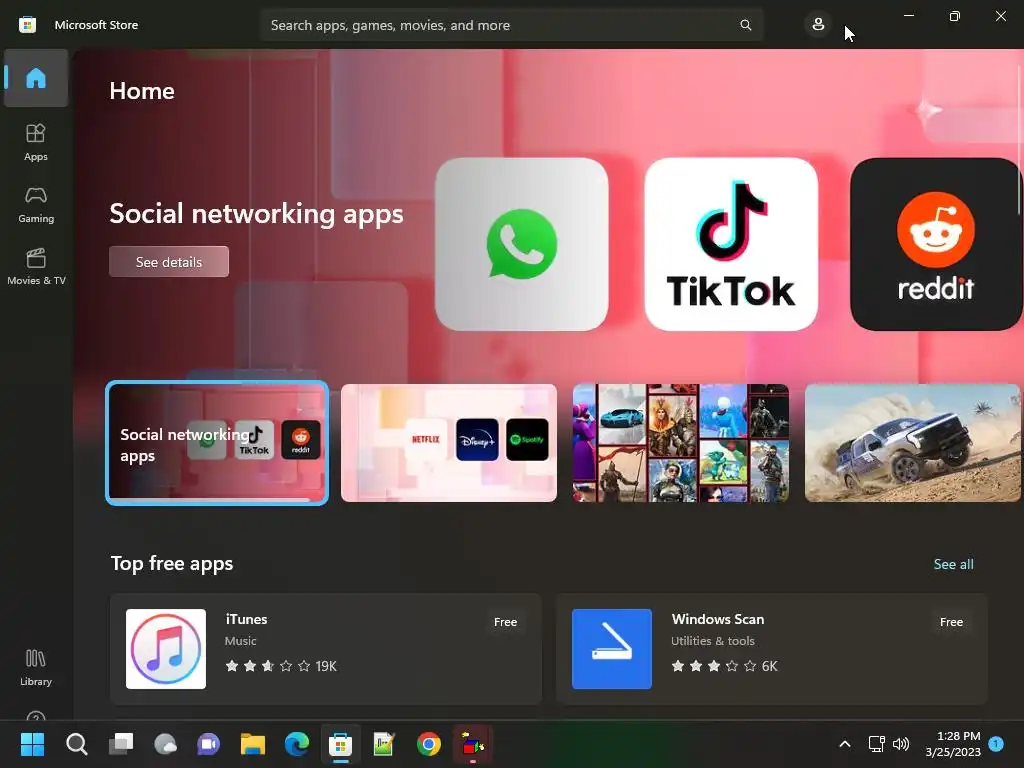Click Utilities & tools under Windows Scan

712,641
